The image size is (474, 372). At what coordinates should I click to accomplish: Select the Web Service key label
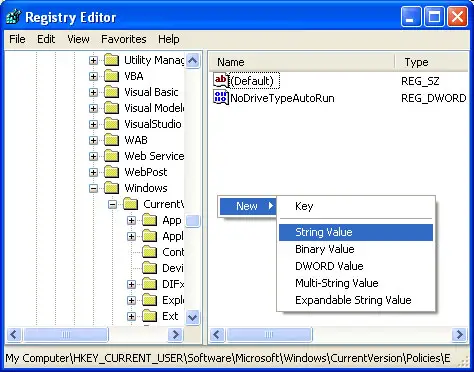click(154, 156)
